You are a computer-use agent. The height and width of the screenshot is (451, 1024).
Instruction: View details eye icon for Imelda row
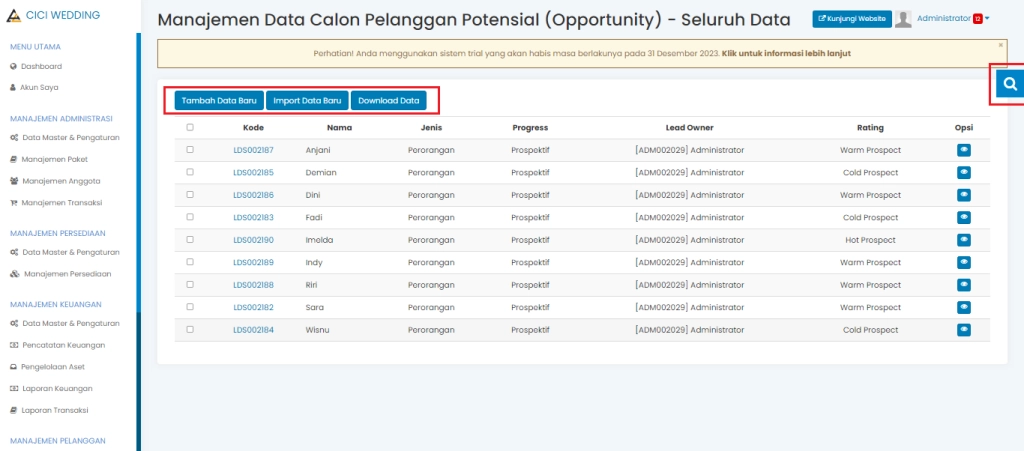(x=963, y=240)
